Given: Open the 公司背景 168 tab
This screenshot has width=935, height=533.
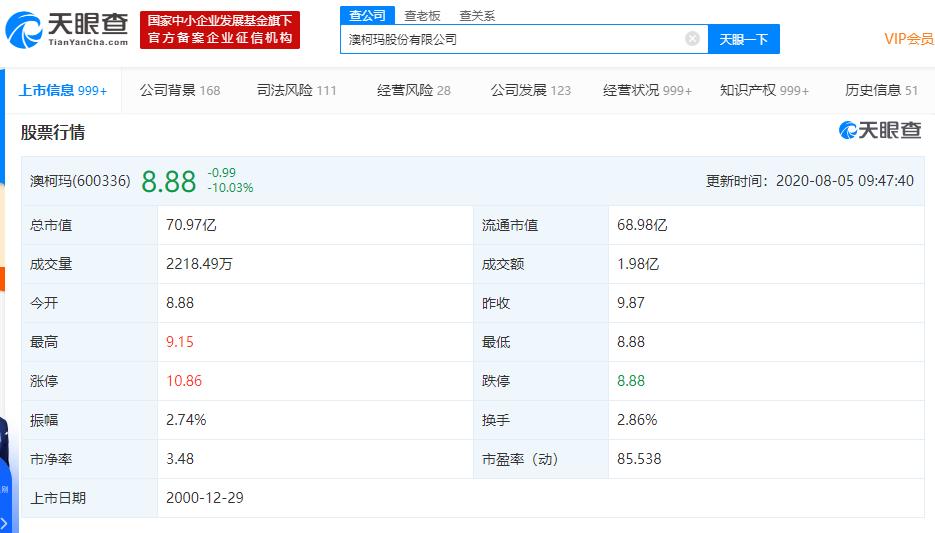Looking at the screenshot, I should [x=180, y=90].
